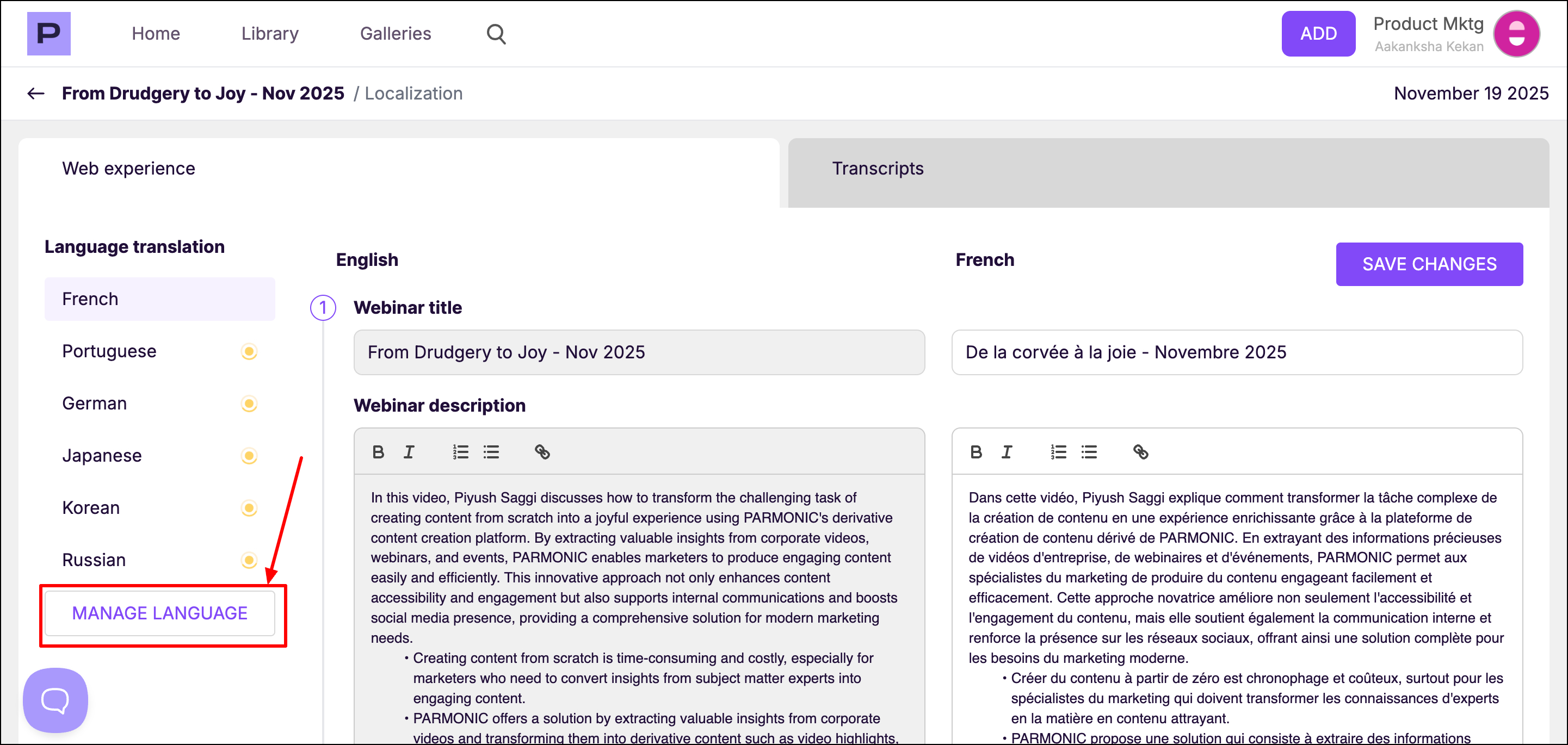Click the Japanese status indicator dot
The width and height of the screenshot is (1568, 745).
pyautogui.click(x=249, y=456)
